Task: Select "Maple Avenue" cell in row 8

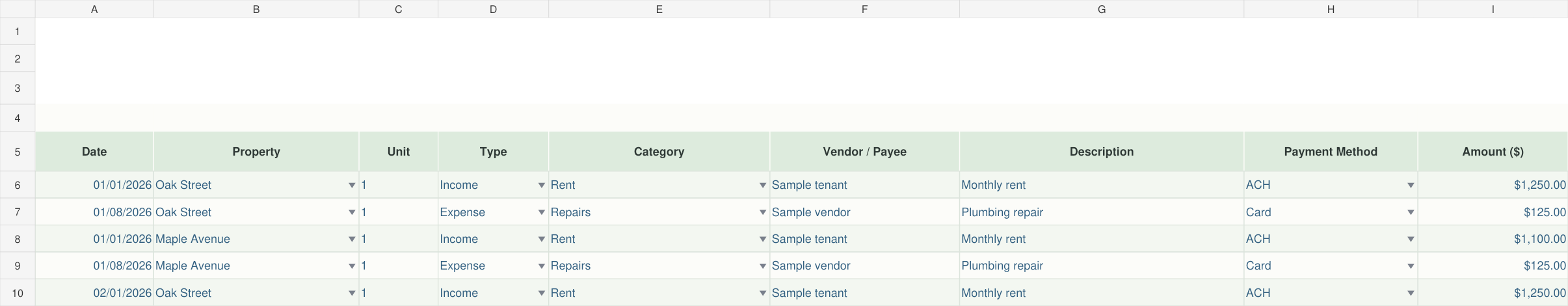Action: (x=256, y=239)
